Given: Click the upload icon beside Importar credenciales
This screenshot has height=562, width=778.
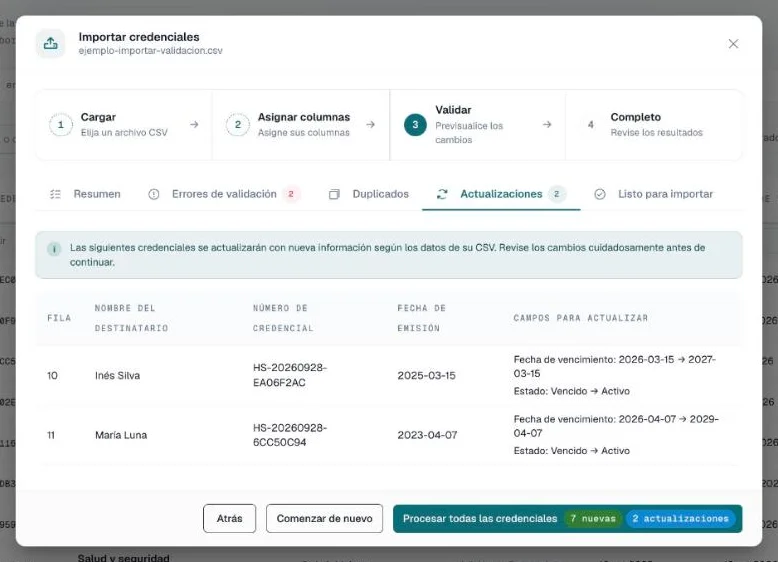Looking at the screenshot, I should click(x=50, y=44).
